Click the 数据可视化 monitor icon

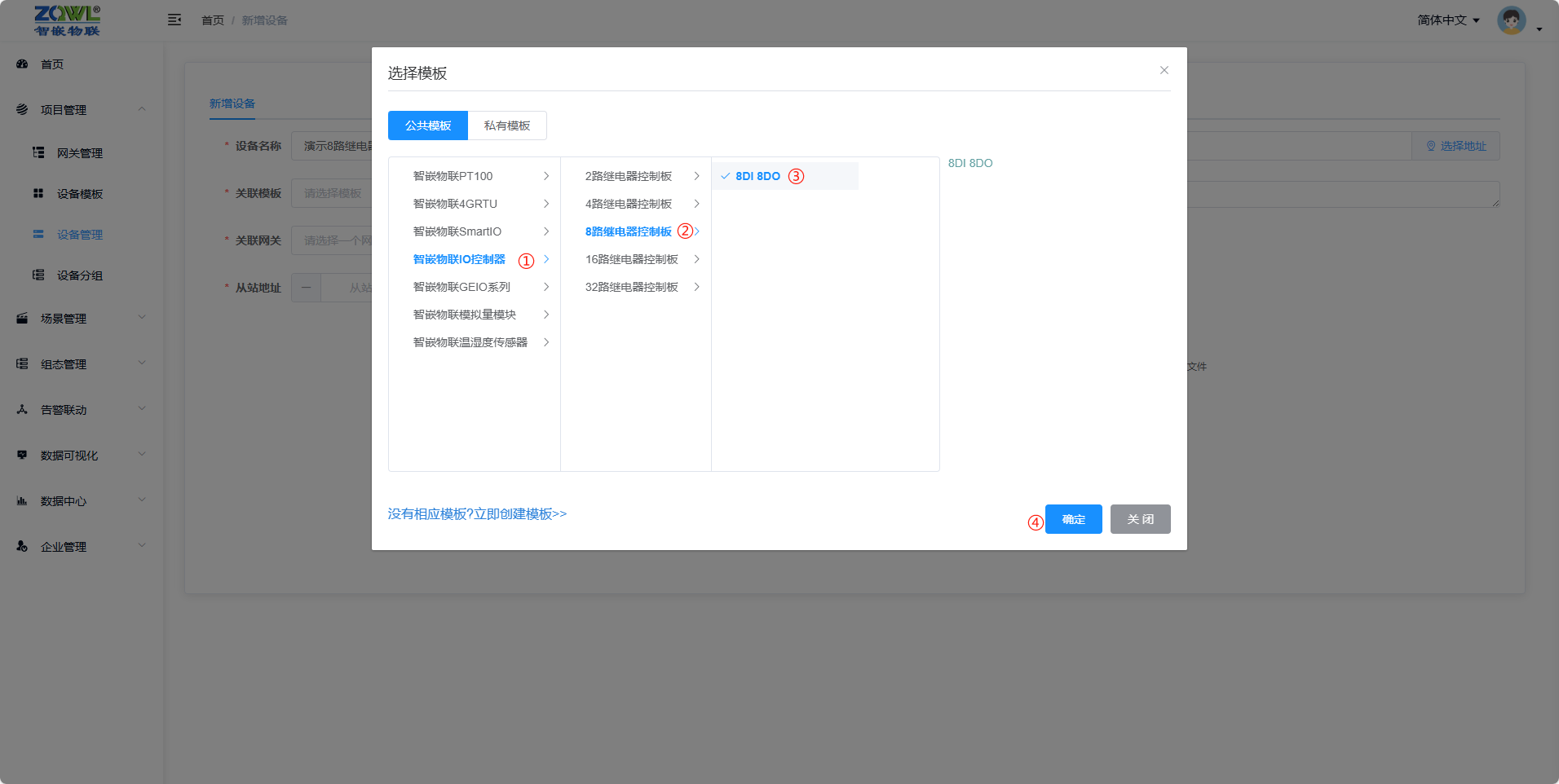(22, 455)
